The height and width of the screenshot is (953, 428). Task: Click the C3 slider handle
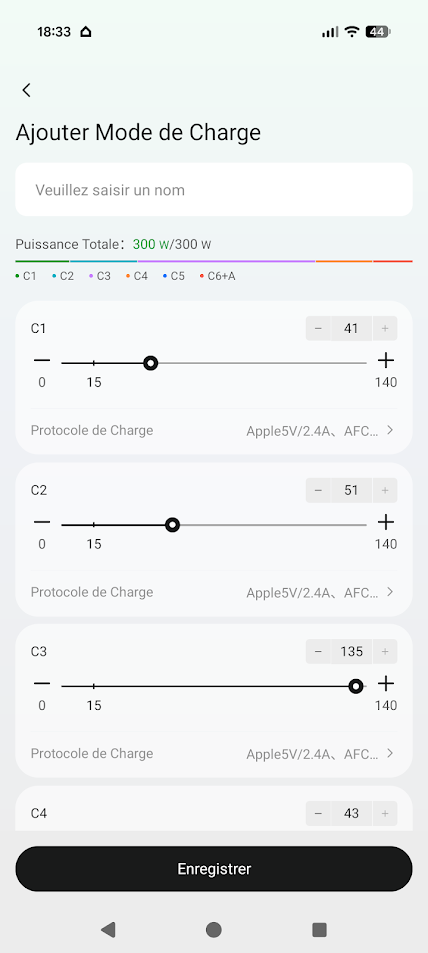(x=356, y=686)
